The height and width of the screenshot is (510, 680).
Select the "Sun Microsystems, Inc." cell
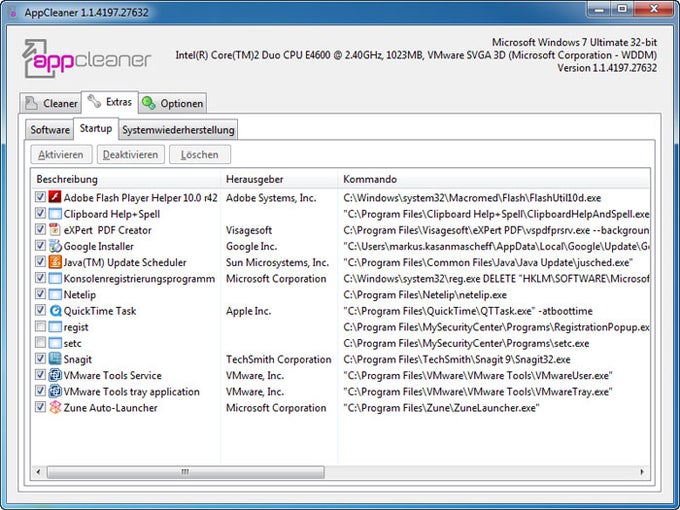pyautogui.click(x=278, y=262)
